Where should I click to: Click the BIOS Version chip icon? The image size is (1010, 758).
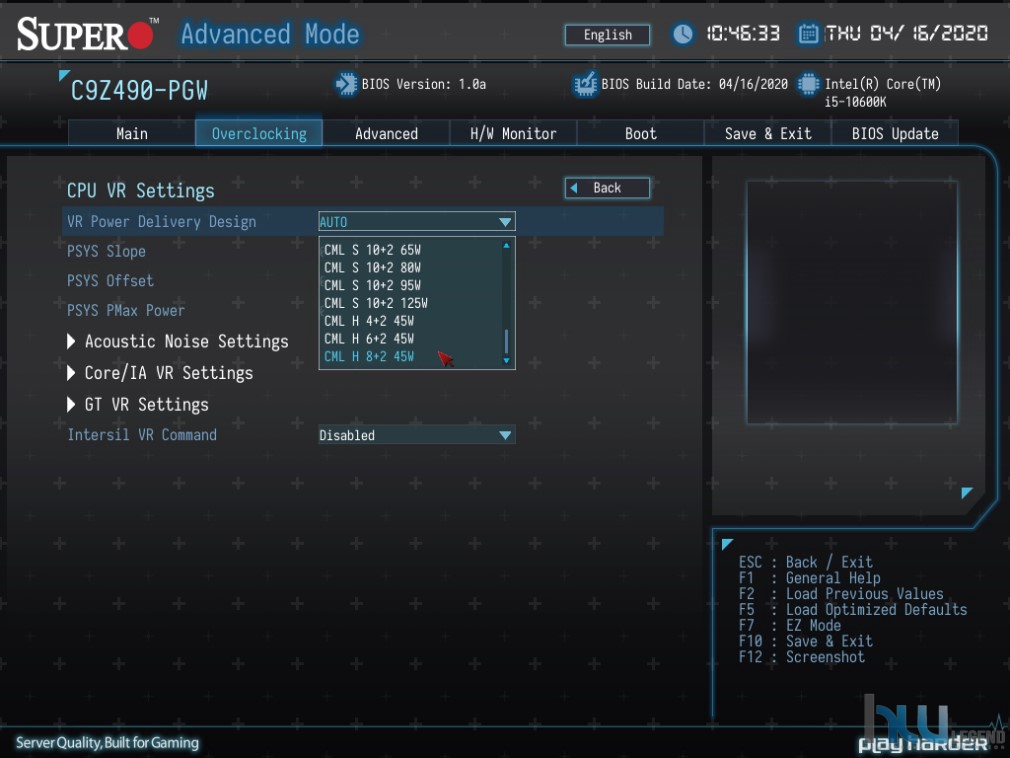(x=346, y=84)
